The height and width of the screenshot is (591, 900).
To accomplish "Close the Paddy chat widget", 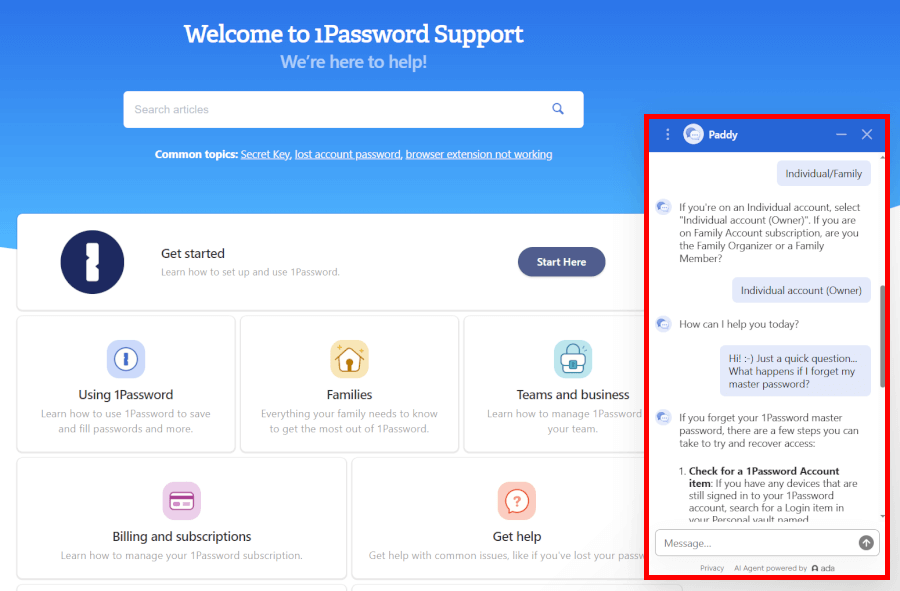I will pos(867,134).
